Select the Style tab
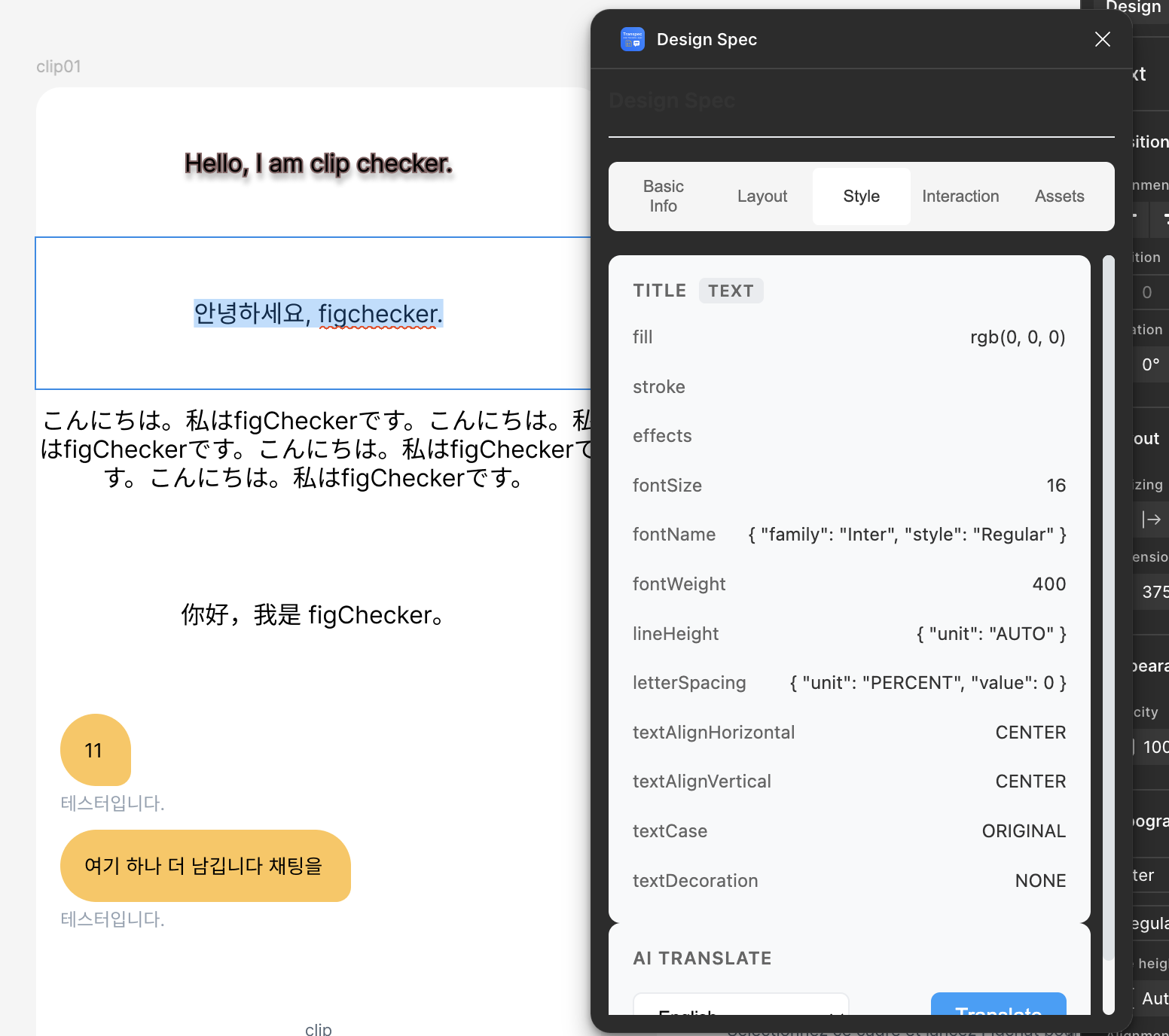The height and width of the screenshot is (1036, 1169). point(862,197)
